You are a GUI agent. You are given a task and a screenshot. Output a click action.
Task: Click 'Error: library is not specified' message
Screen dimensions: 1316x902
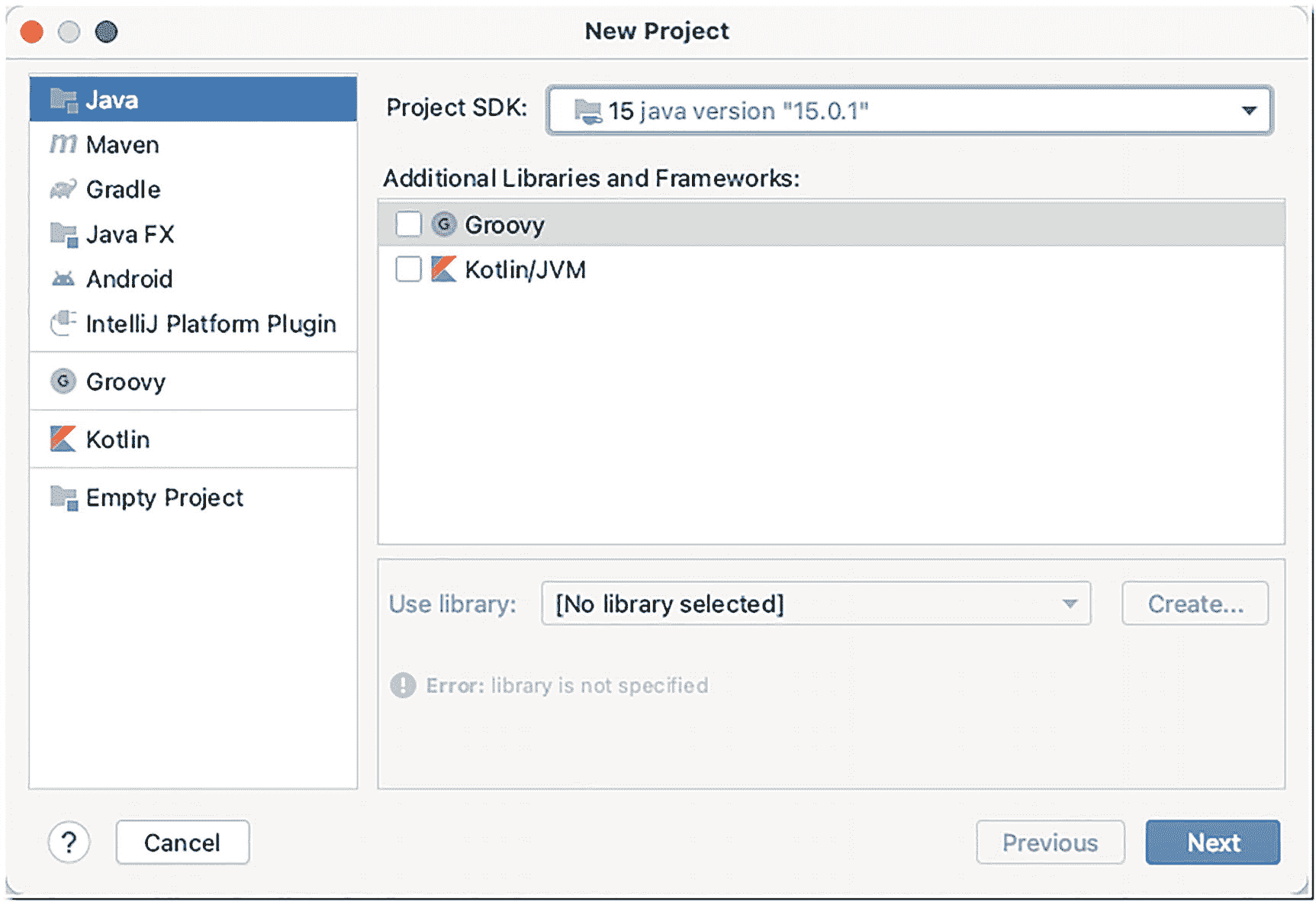point(567,685)
